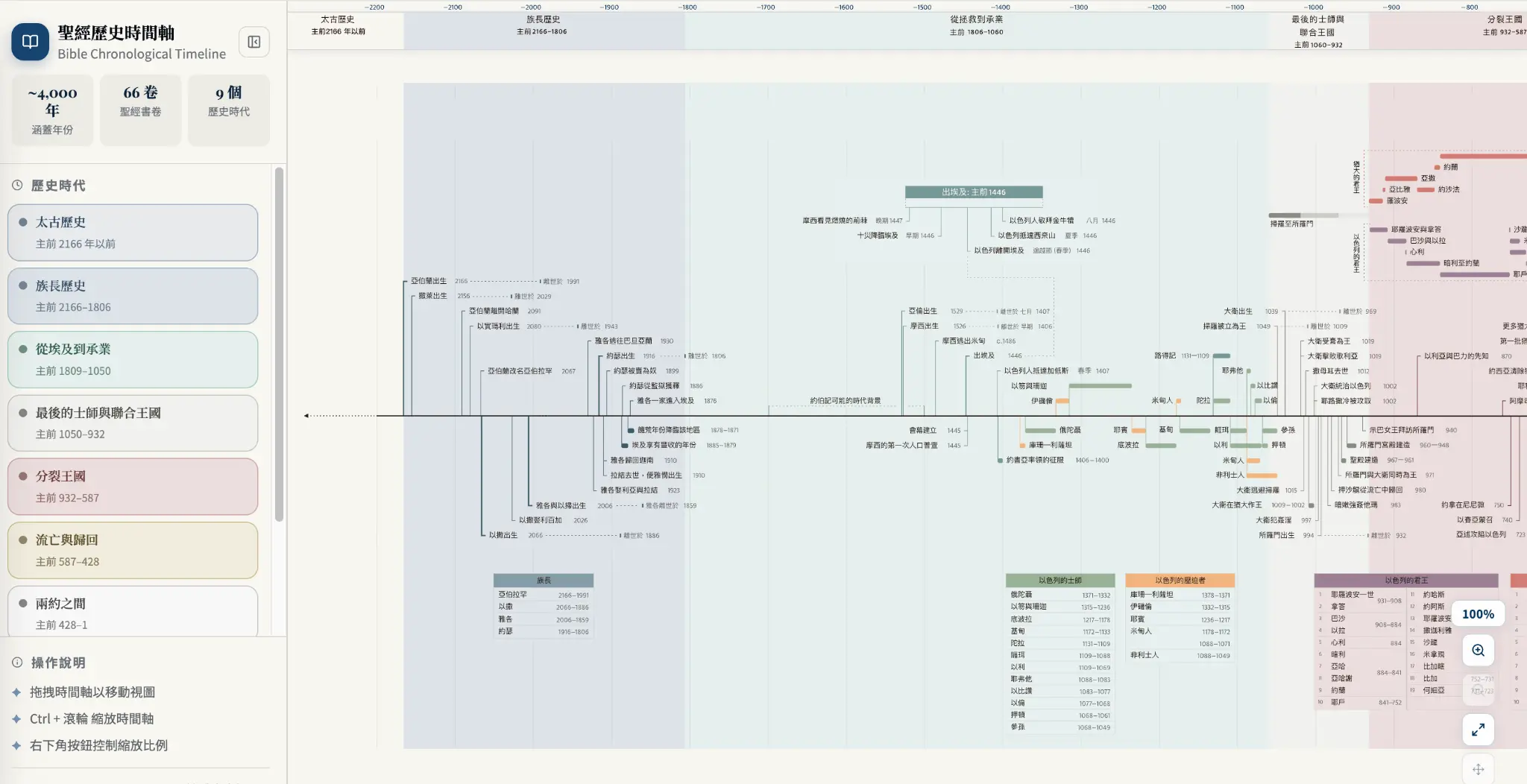Select the 太古歷史 era card
Image resolution: width=1527 pixels, height=784 pixels.
(x=133, y=233)
